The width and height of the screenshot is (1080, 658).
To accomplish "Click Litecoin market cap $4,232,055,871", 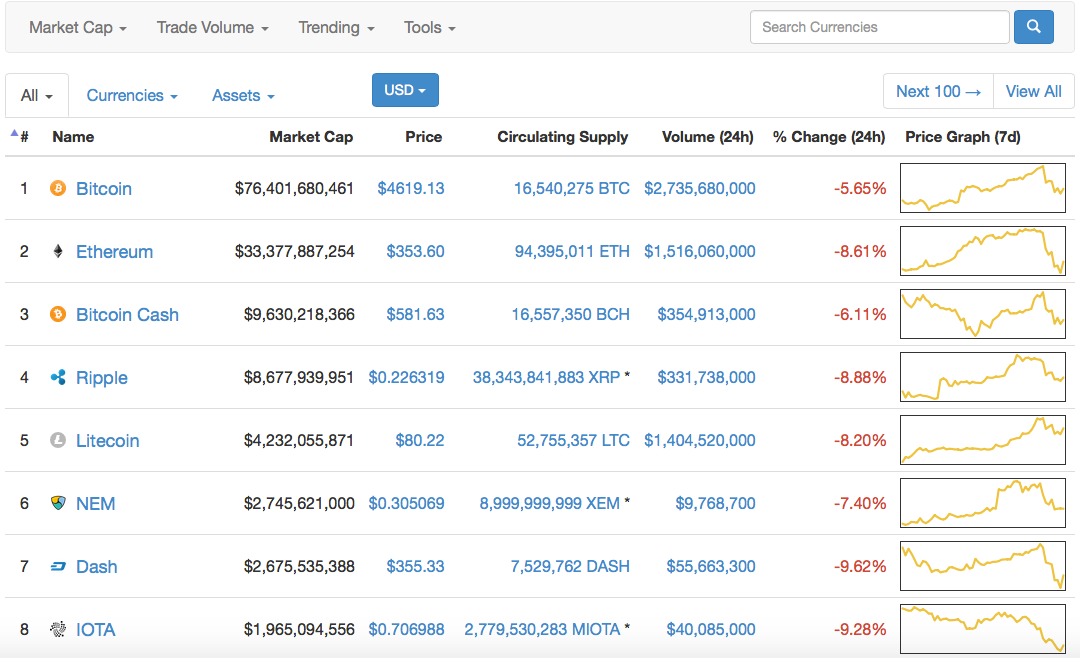I will coord(299,440).
